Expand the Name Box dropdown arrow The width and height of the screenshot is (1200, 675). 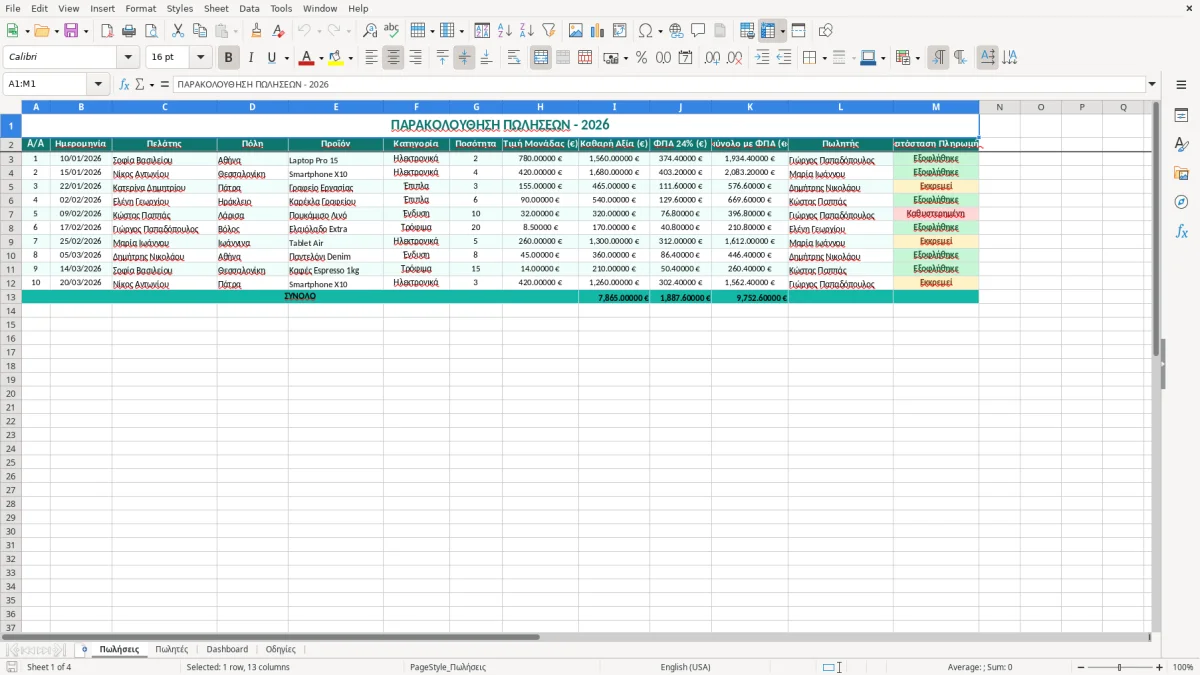[98, 84]
